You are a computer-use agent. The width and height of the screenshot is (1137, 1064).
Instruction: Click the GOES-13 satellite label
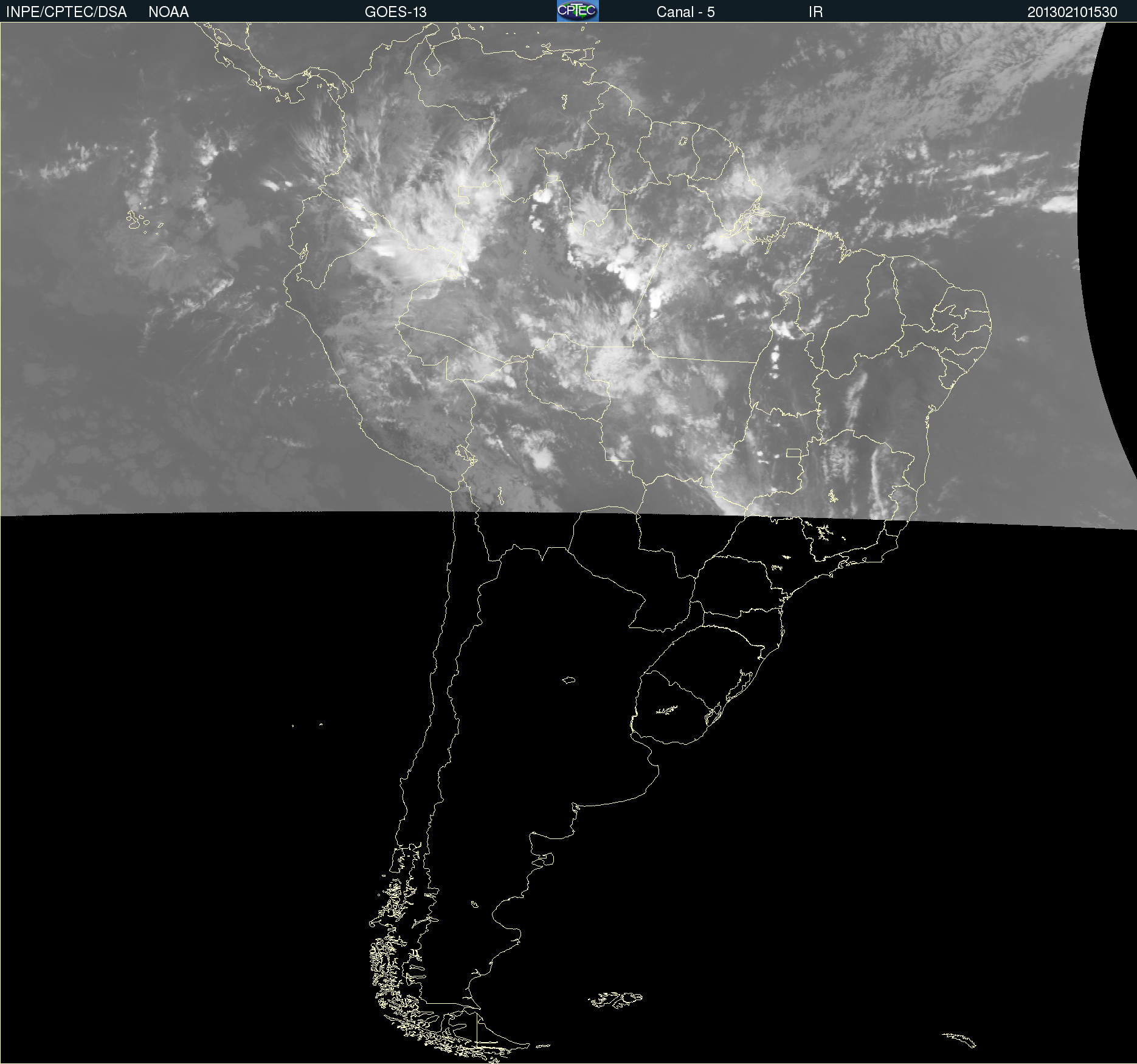[396, 12]
